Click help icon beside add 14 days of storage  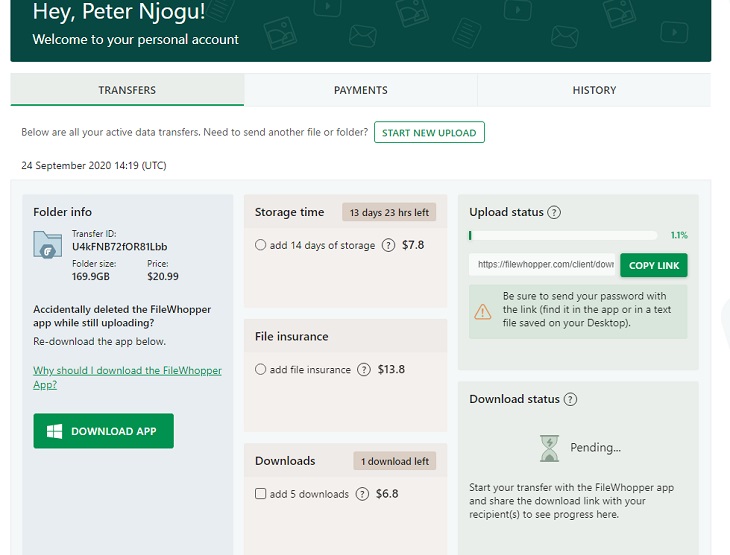click(388, 245)
